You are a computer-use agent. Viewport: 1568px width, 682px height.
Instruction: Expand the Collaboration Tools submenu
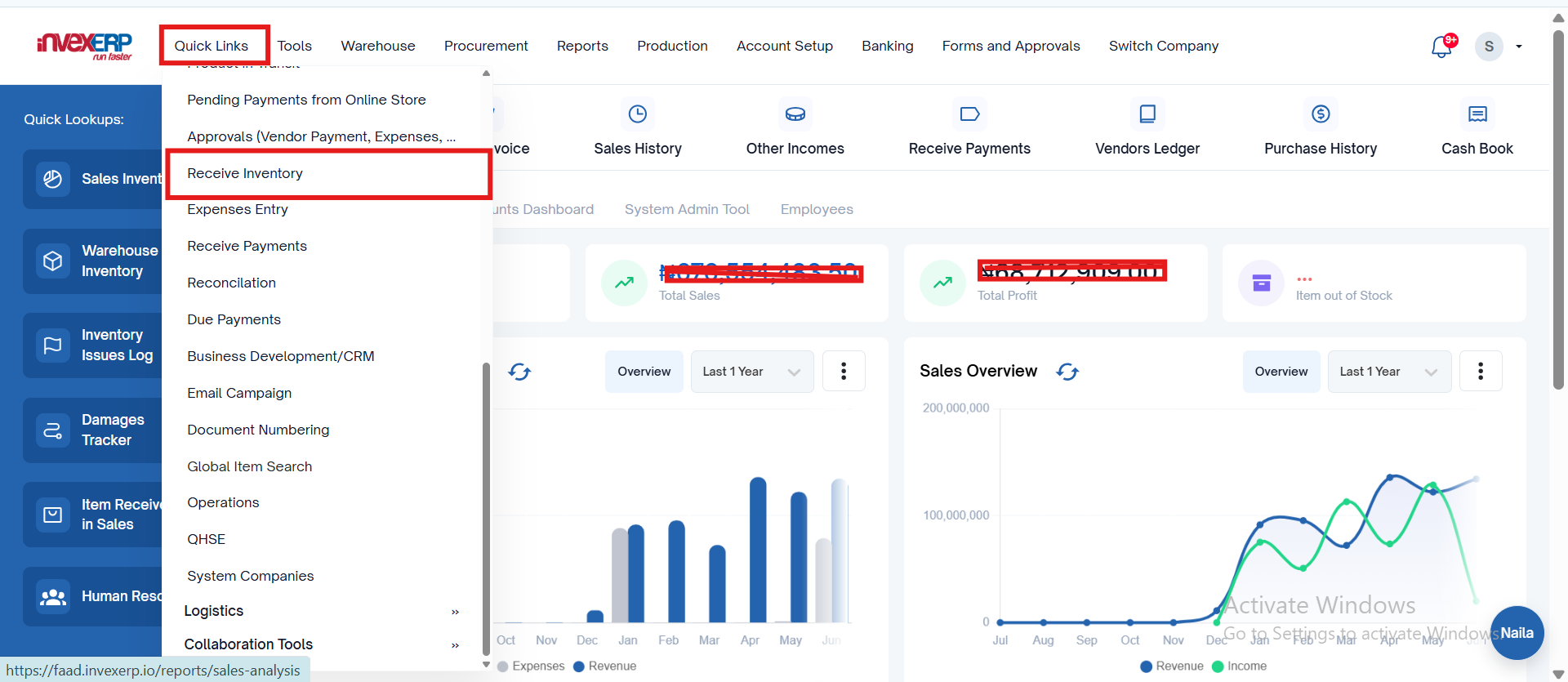(323, 644)
